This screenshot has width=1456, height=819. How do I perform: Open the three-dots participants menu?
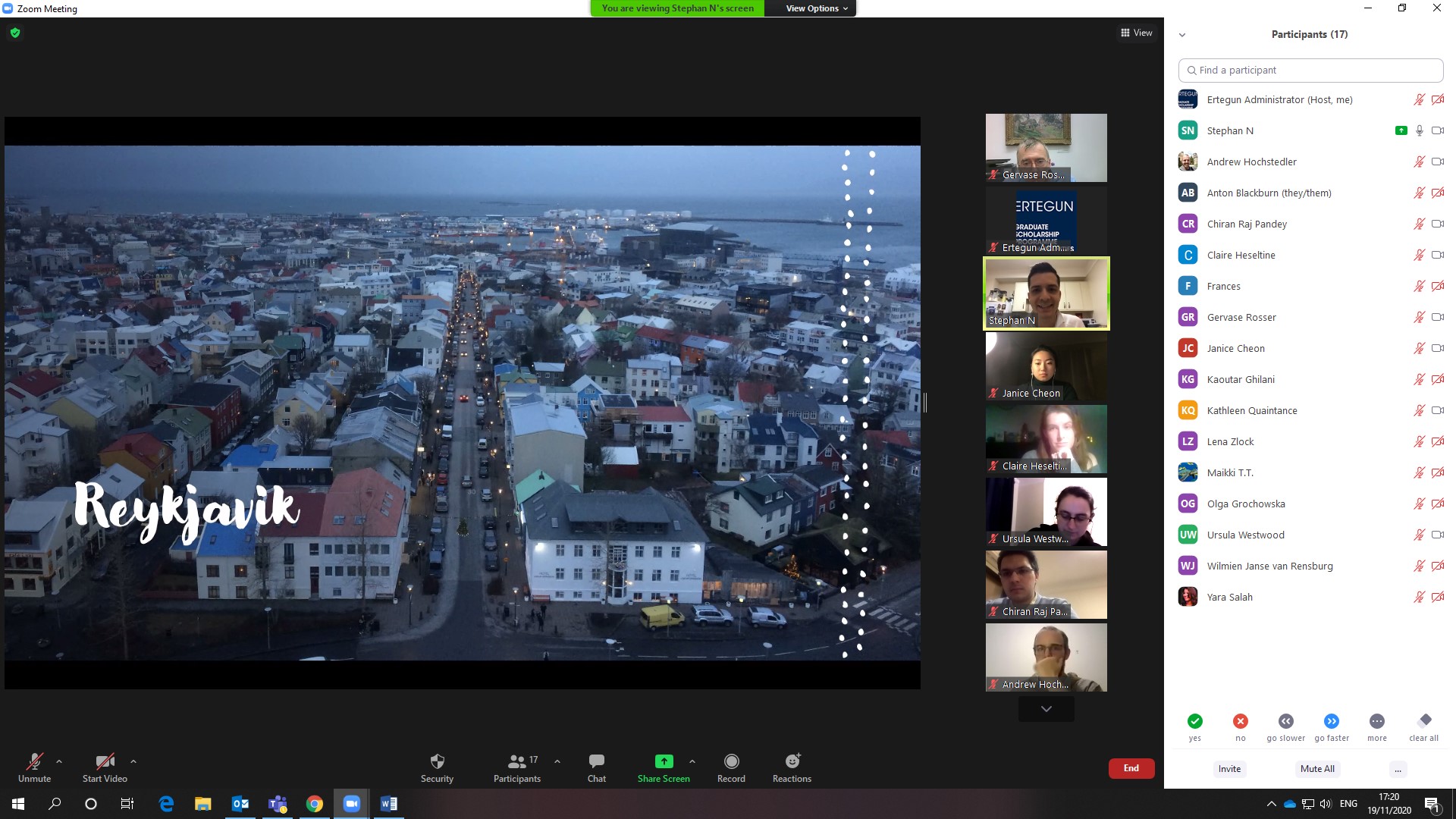point(1398,769)
